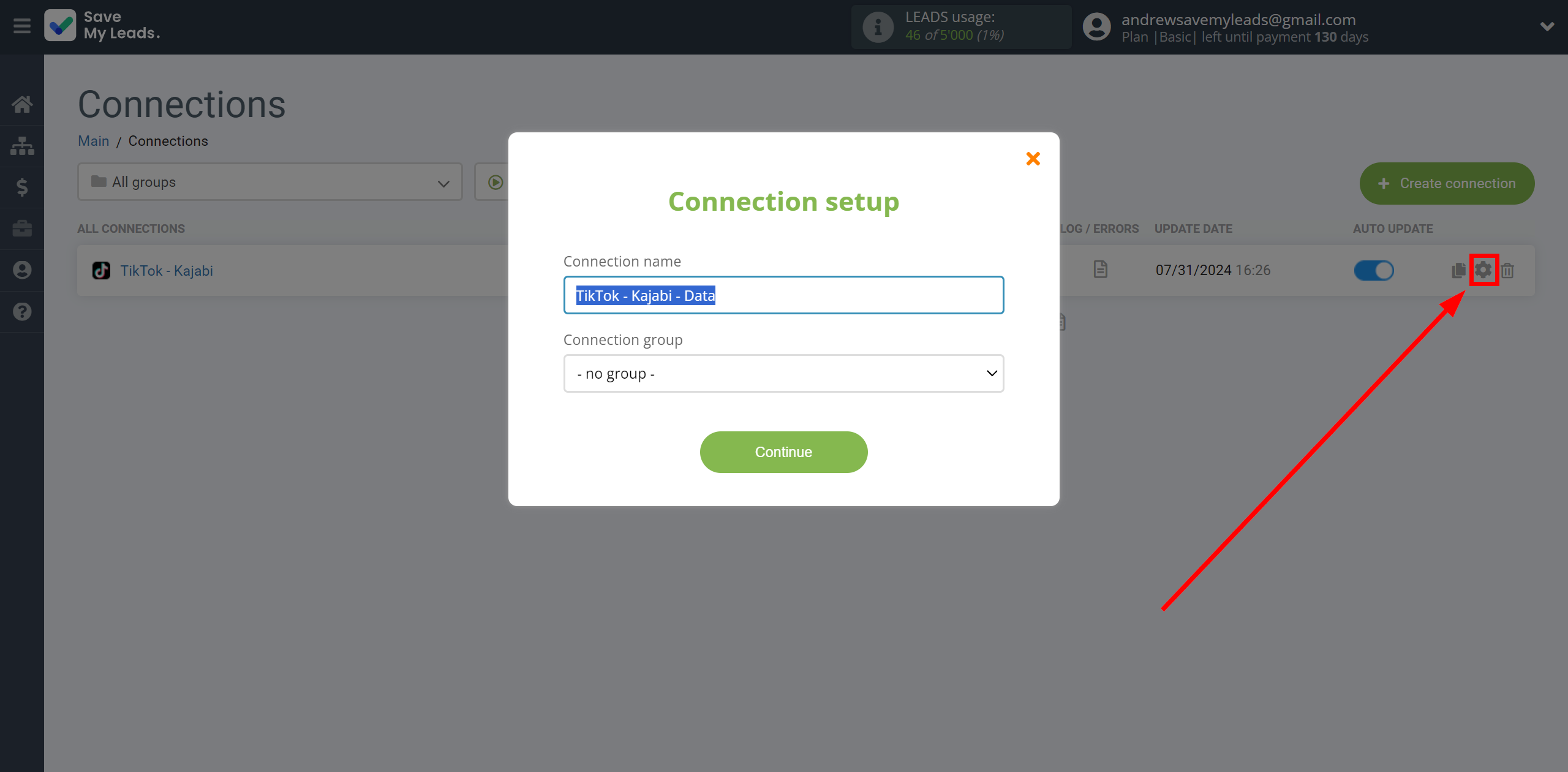
Task: Click the Main breadcrumb navigation link
Action: click(94, 141)
